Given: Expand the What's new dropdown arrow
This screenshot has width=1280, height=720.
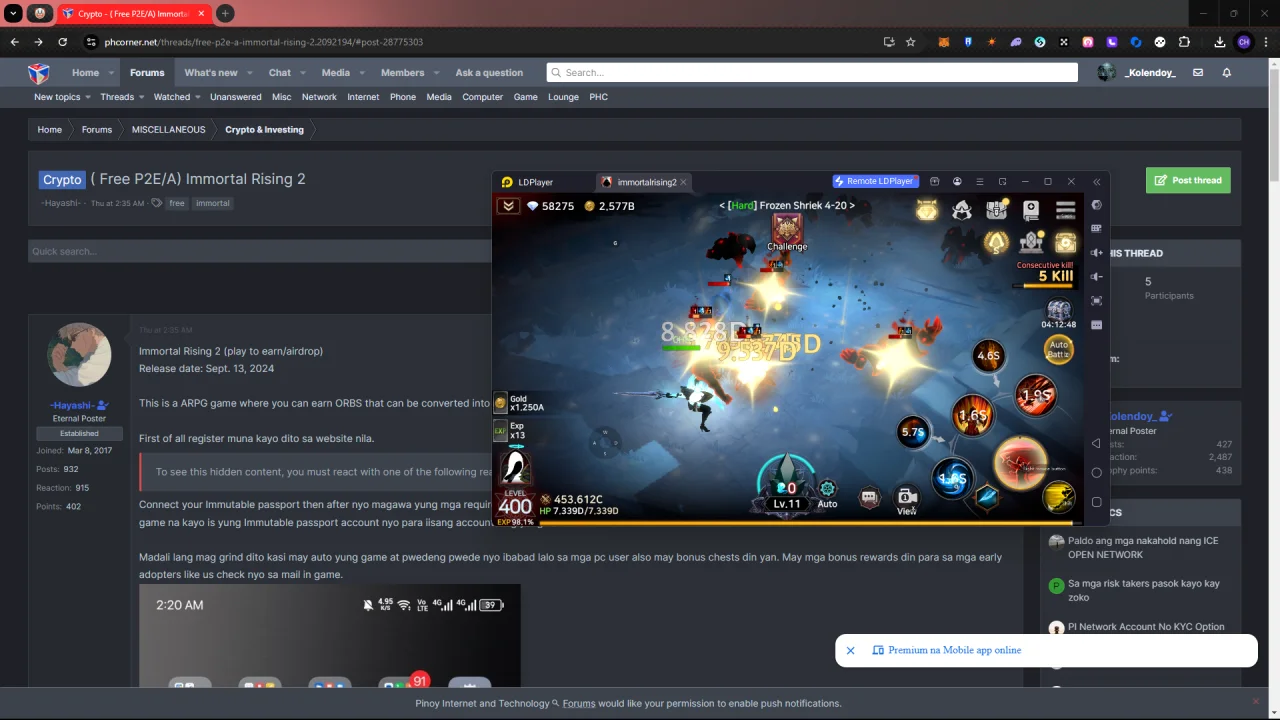Looking at the screenshot, I should [x=249, y=73].
